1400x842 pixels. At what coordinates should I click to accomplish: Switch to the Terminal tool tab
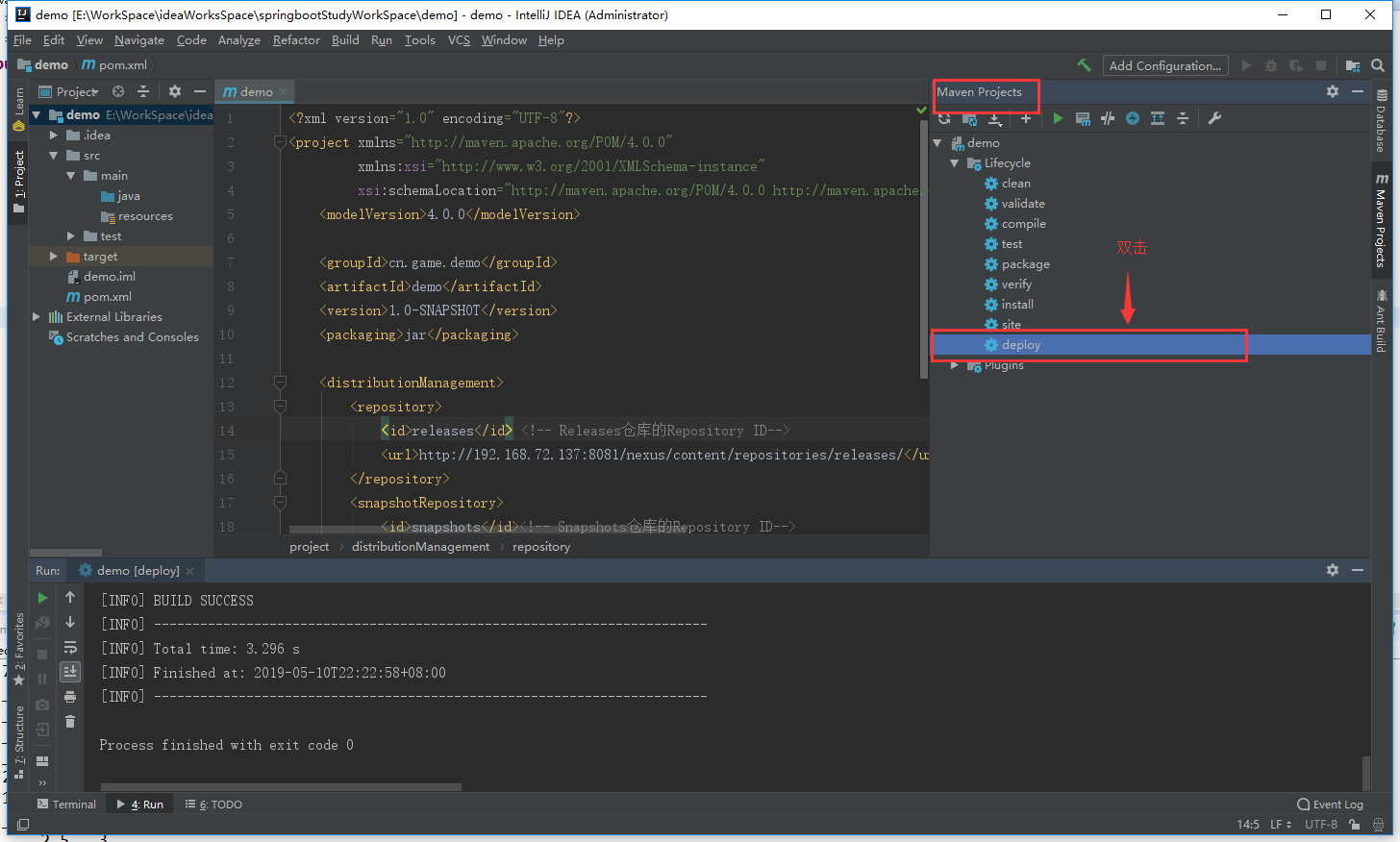(66, 805)
